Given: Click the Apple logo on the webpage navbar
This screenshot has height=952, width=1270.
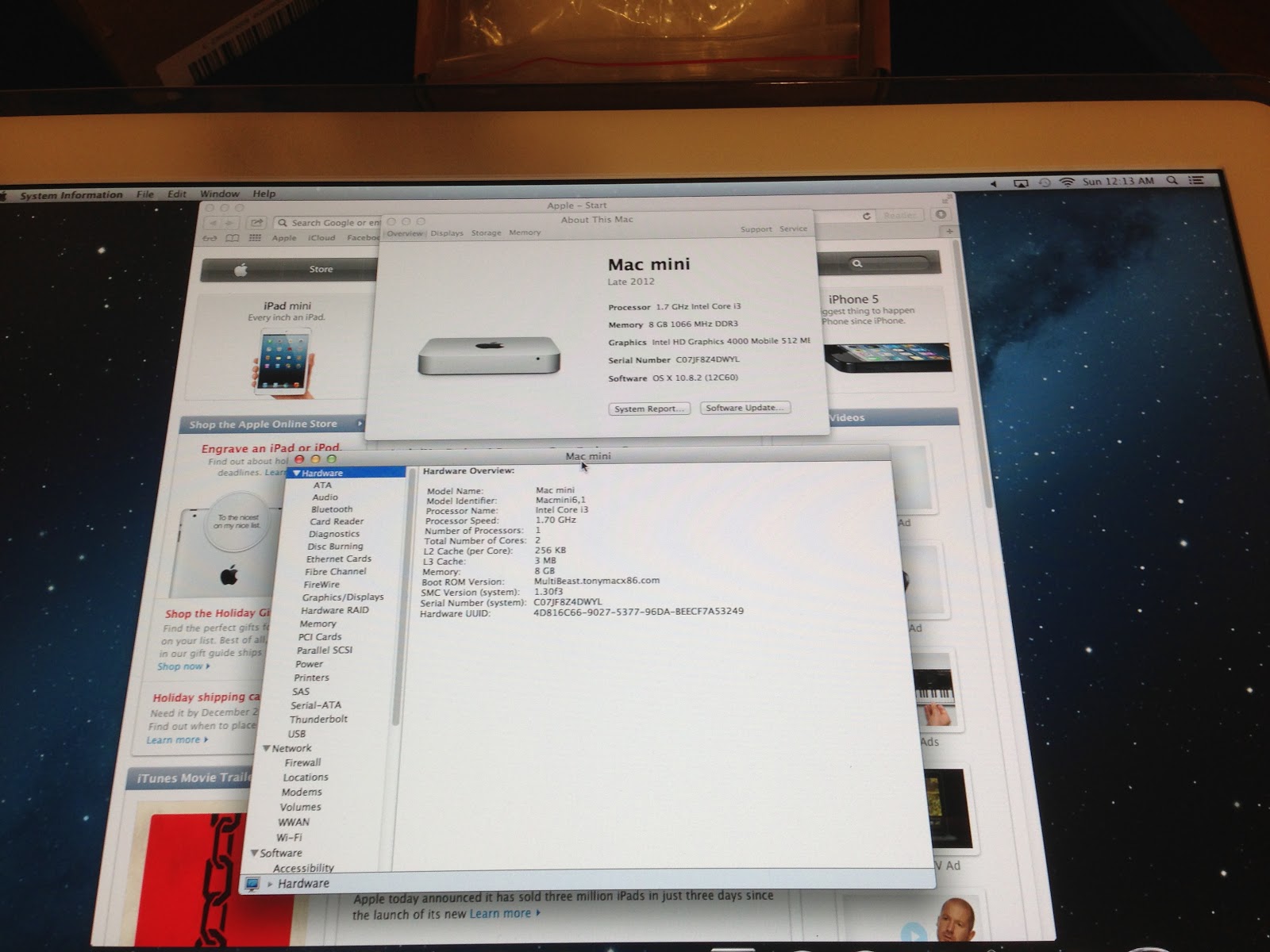Looking at the screenshot, I should (241, 270).
